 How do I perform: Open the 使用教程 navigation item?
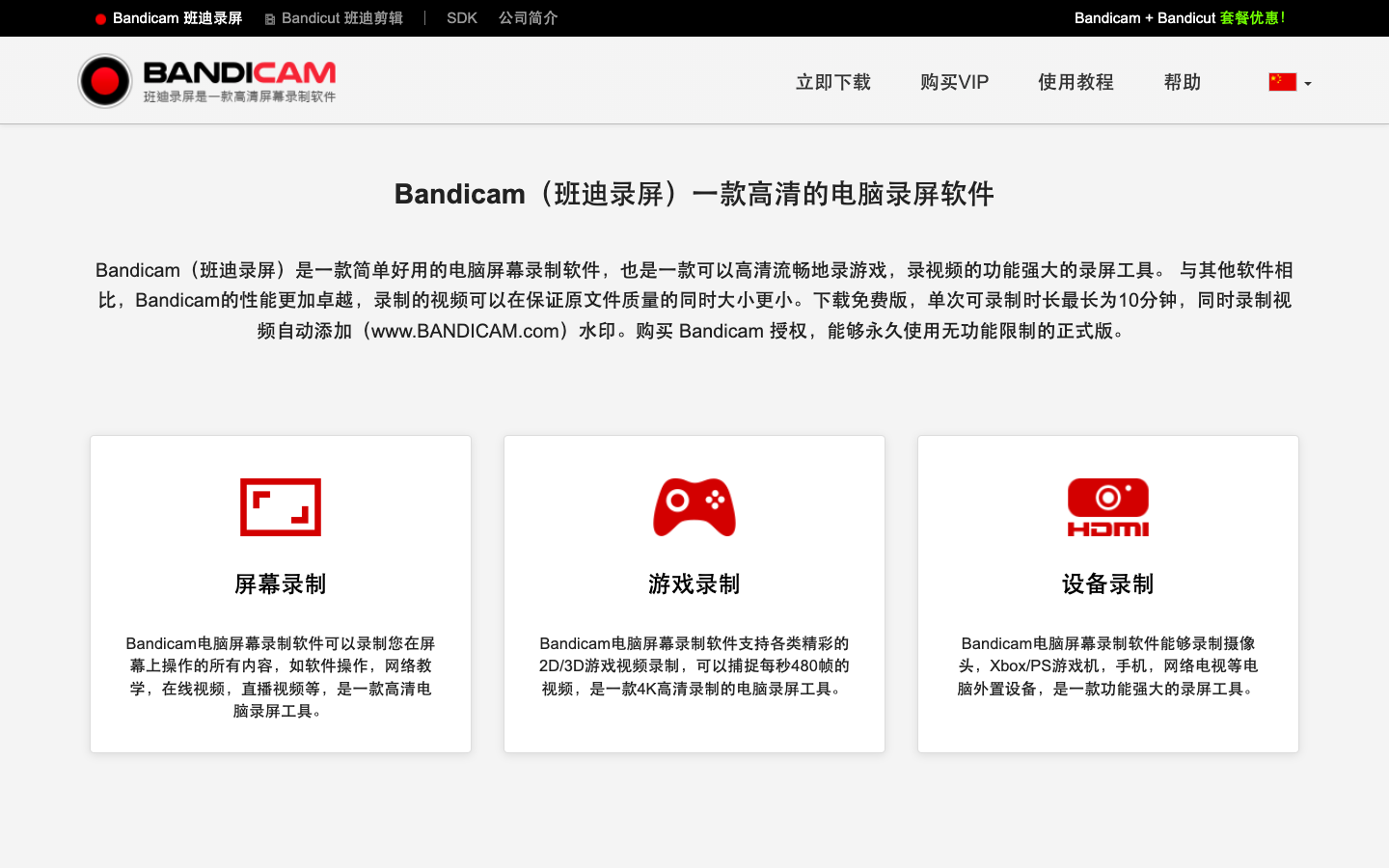point(1075,82)
